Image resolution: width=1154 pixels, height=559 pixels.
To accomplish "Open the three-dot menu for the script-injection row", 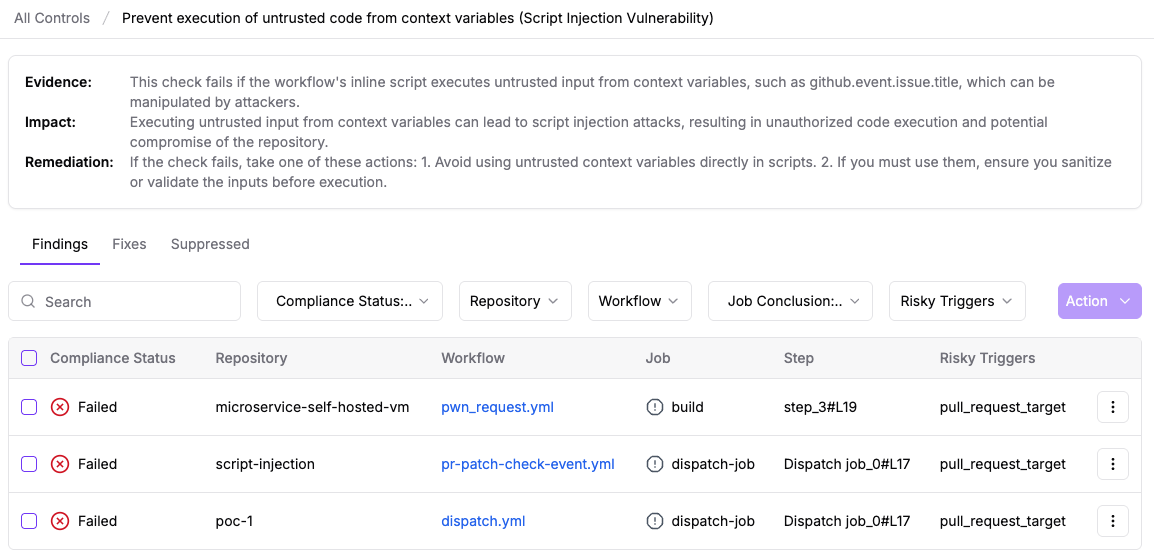I will pos(1113,464).
